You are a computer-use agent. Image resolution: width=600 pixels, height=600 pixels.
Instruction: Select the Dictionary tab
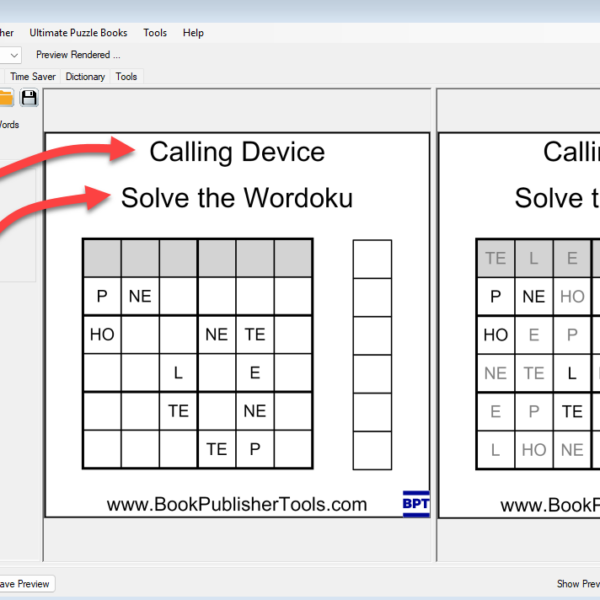coord(85,76)
